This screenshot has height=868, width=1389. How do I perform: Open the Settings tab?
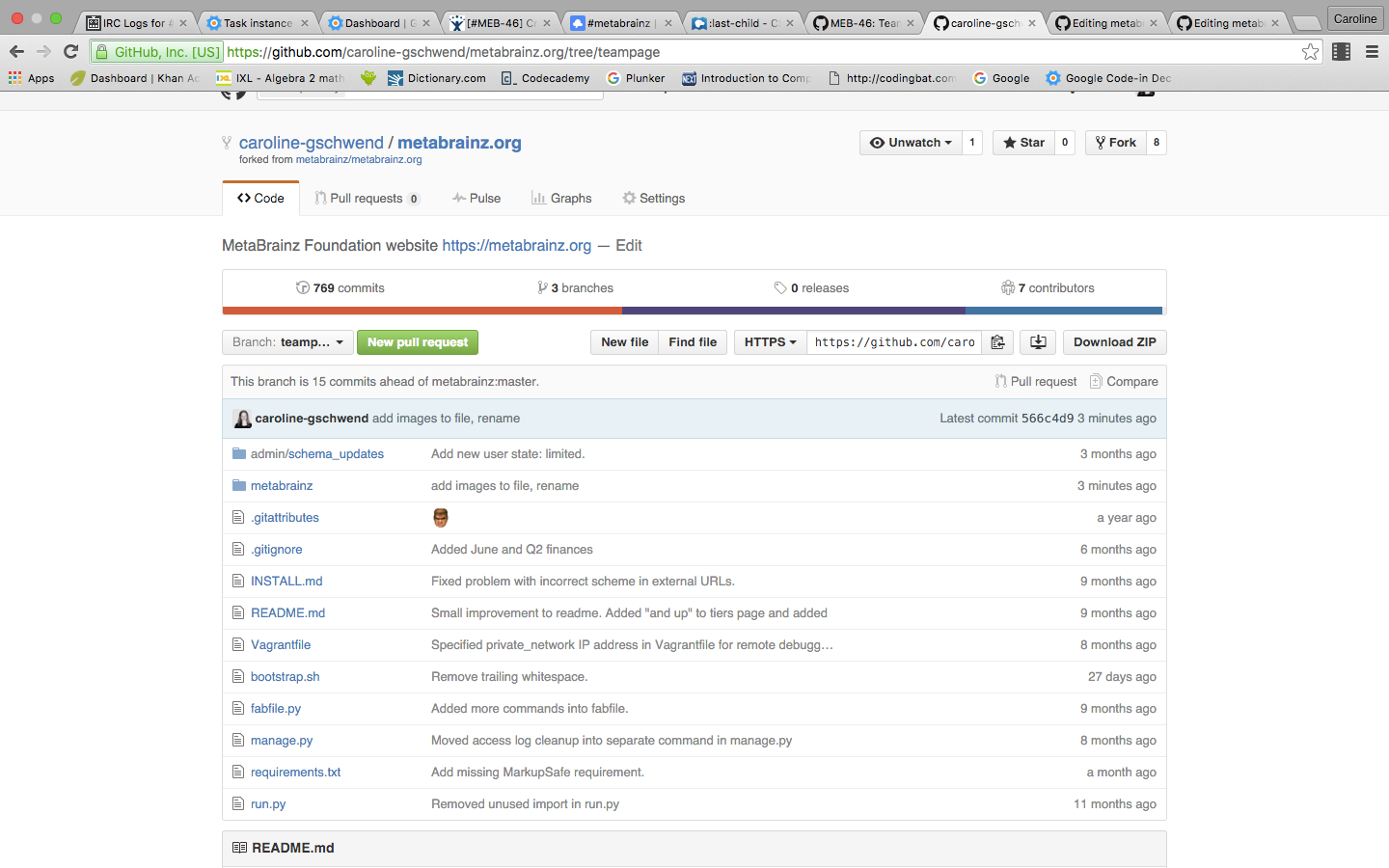[653, 199]
